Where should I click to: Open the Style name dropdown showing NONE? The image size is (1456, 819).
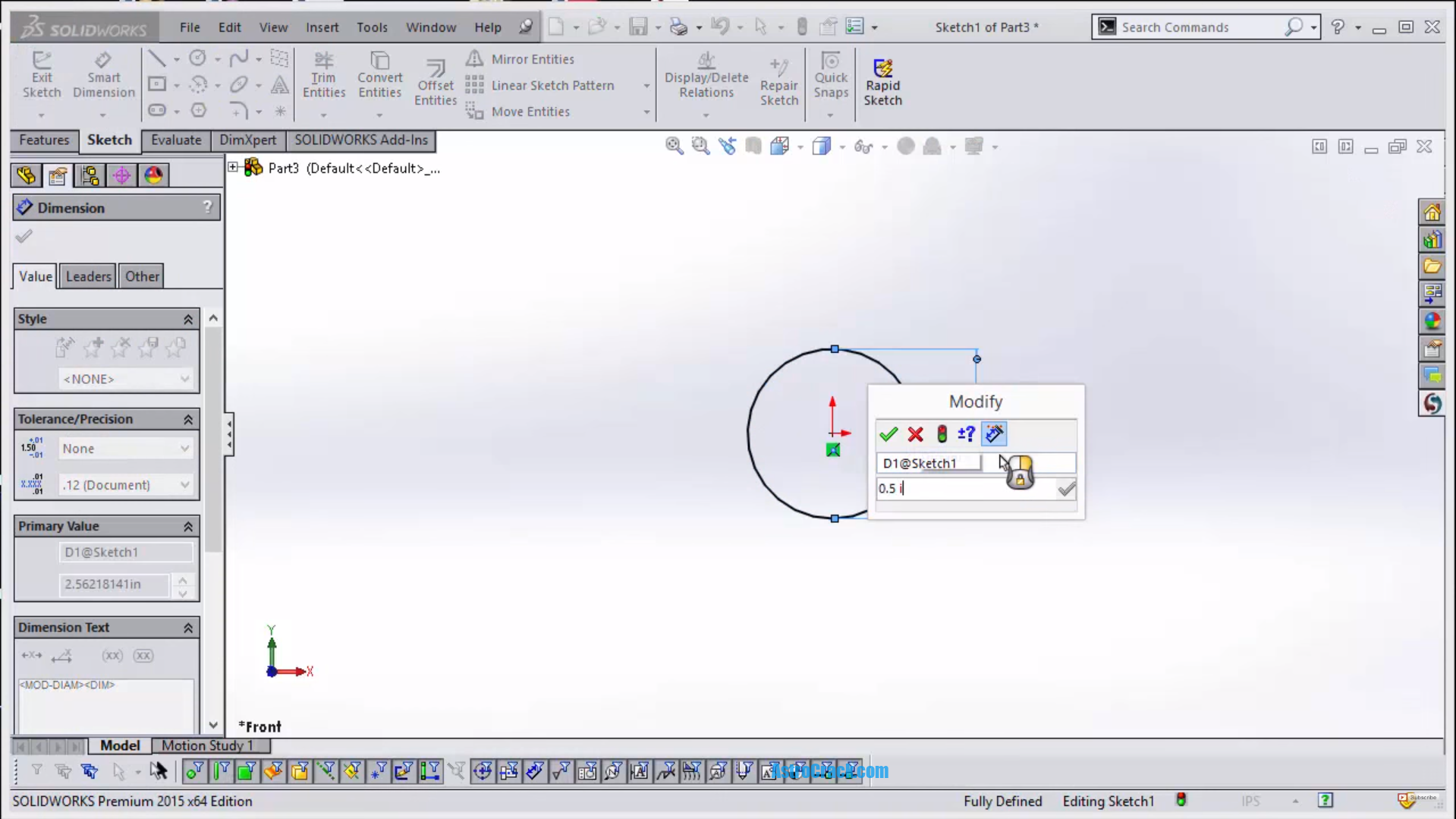[x=183, y=378]
